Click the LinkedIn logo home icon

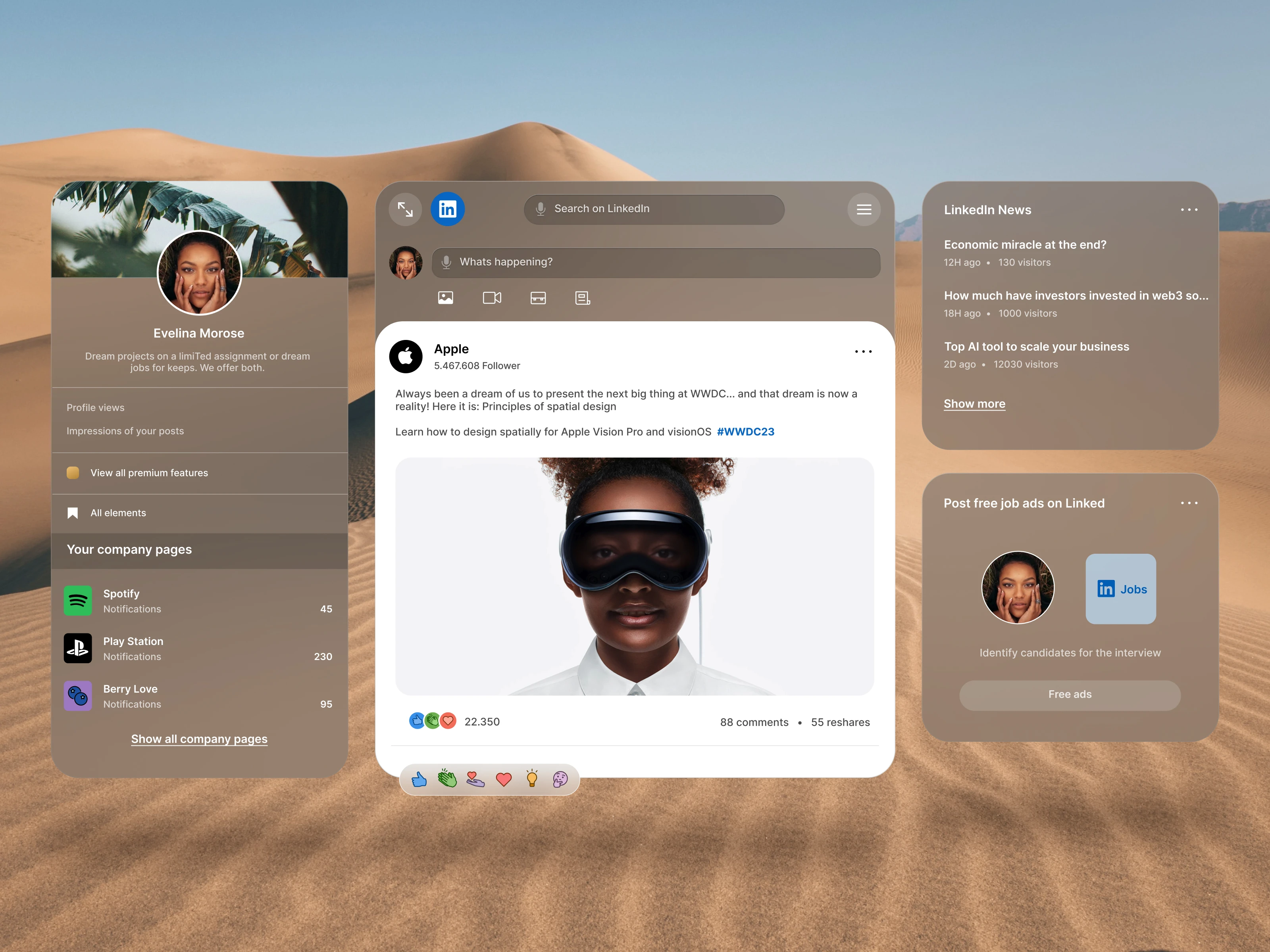[x=447, y=209]
